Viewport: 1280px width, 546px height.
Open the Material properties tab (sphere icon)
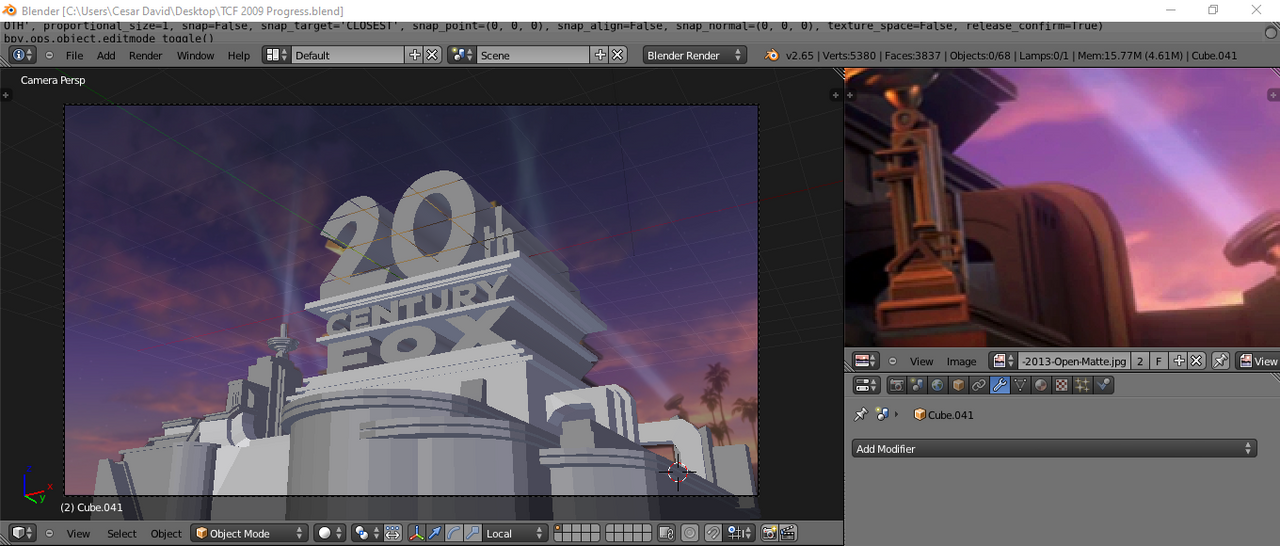1041,385
